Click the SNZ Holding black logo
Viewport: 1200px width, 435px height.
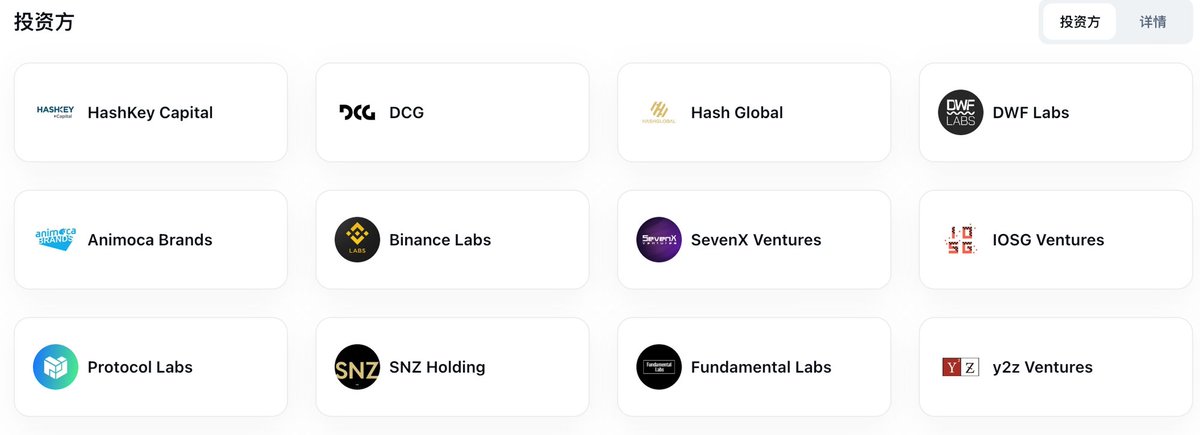click(357, 367)
